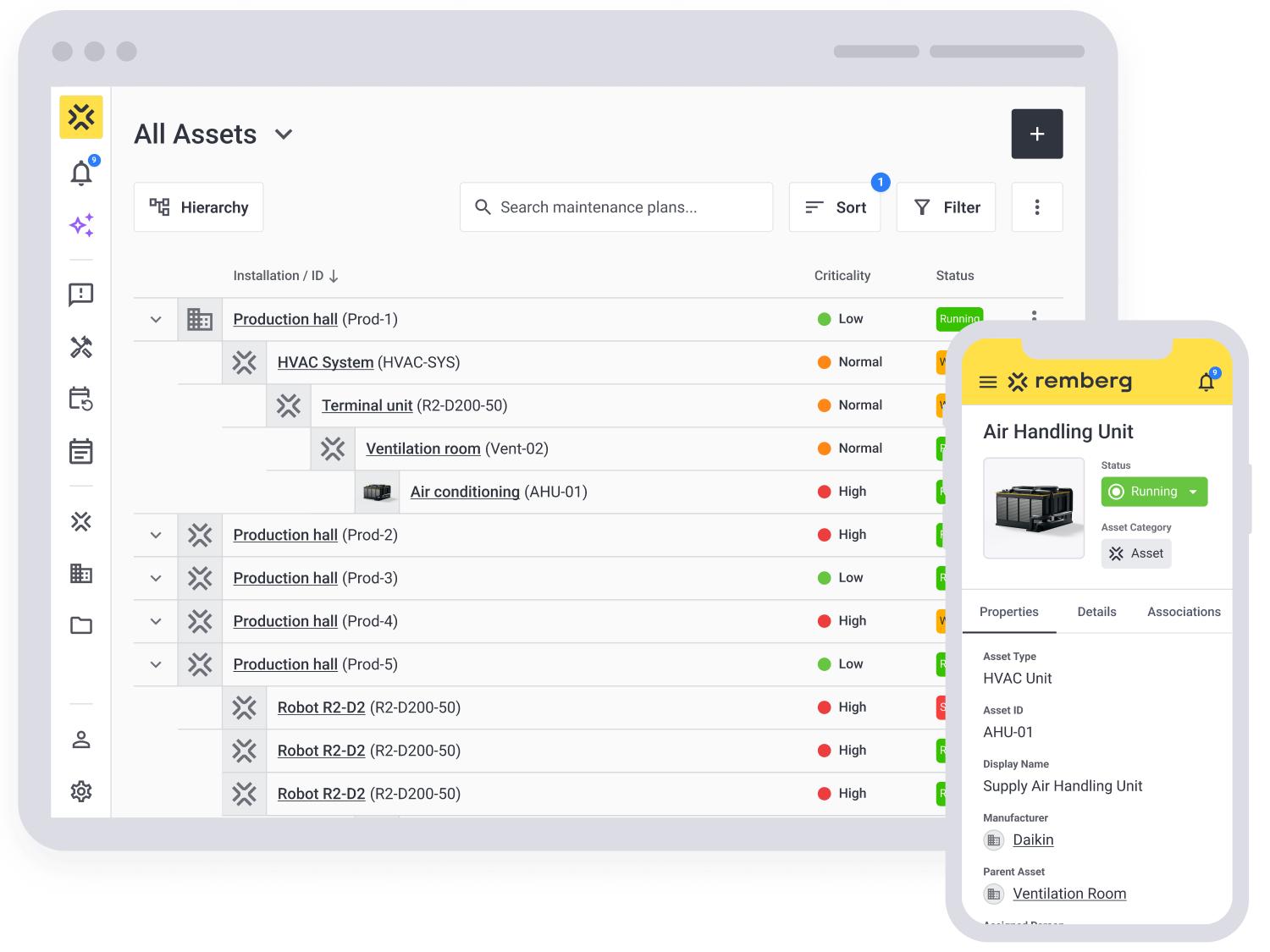This screenshot has width=1270, height=952.
Task: Open HVAC System link
Action: click(x=325, y=362)
